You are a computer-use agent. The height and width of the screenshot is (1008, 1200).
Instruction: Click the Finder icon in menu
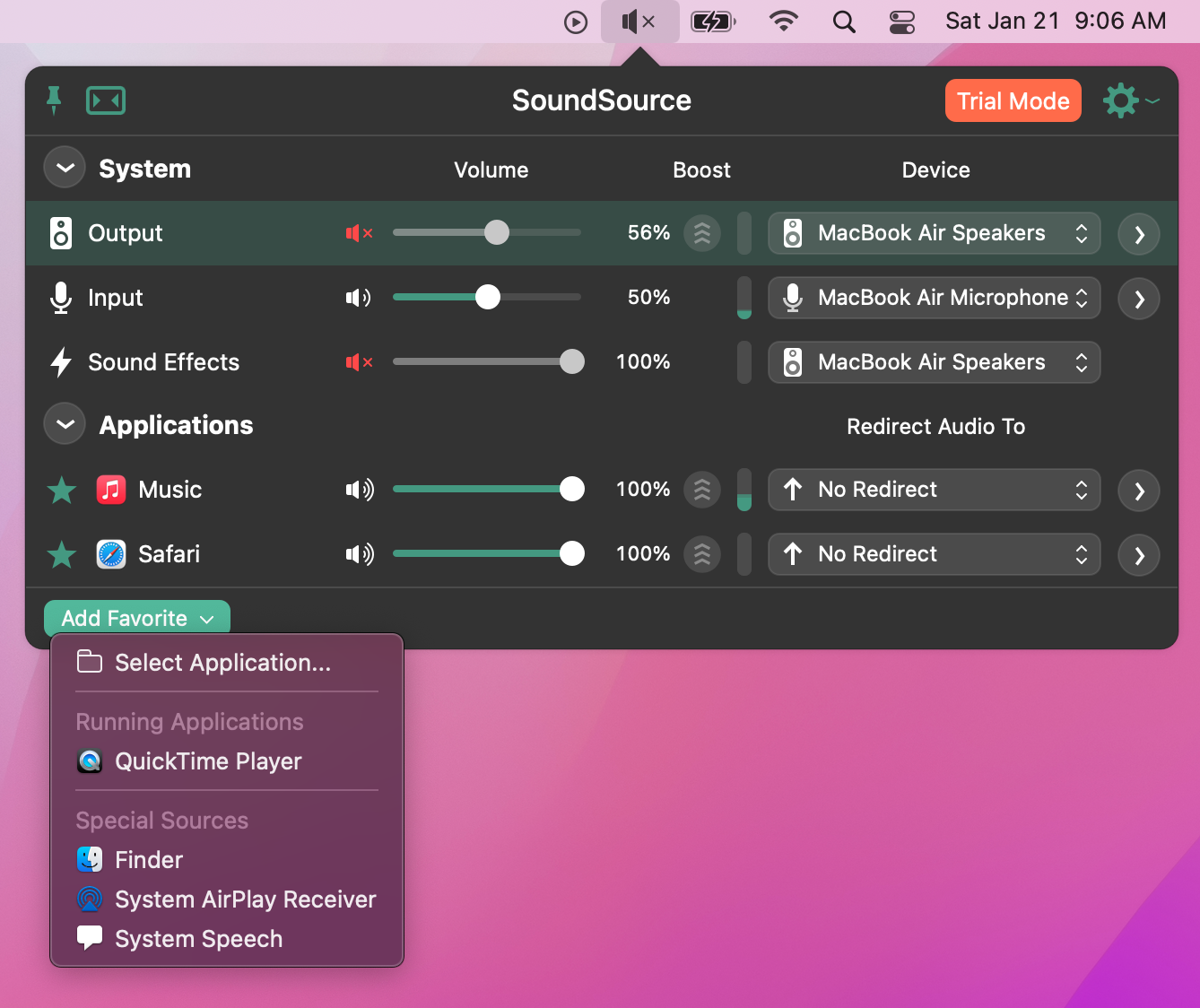[x=90, y=859]
